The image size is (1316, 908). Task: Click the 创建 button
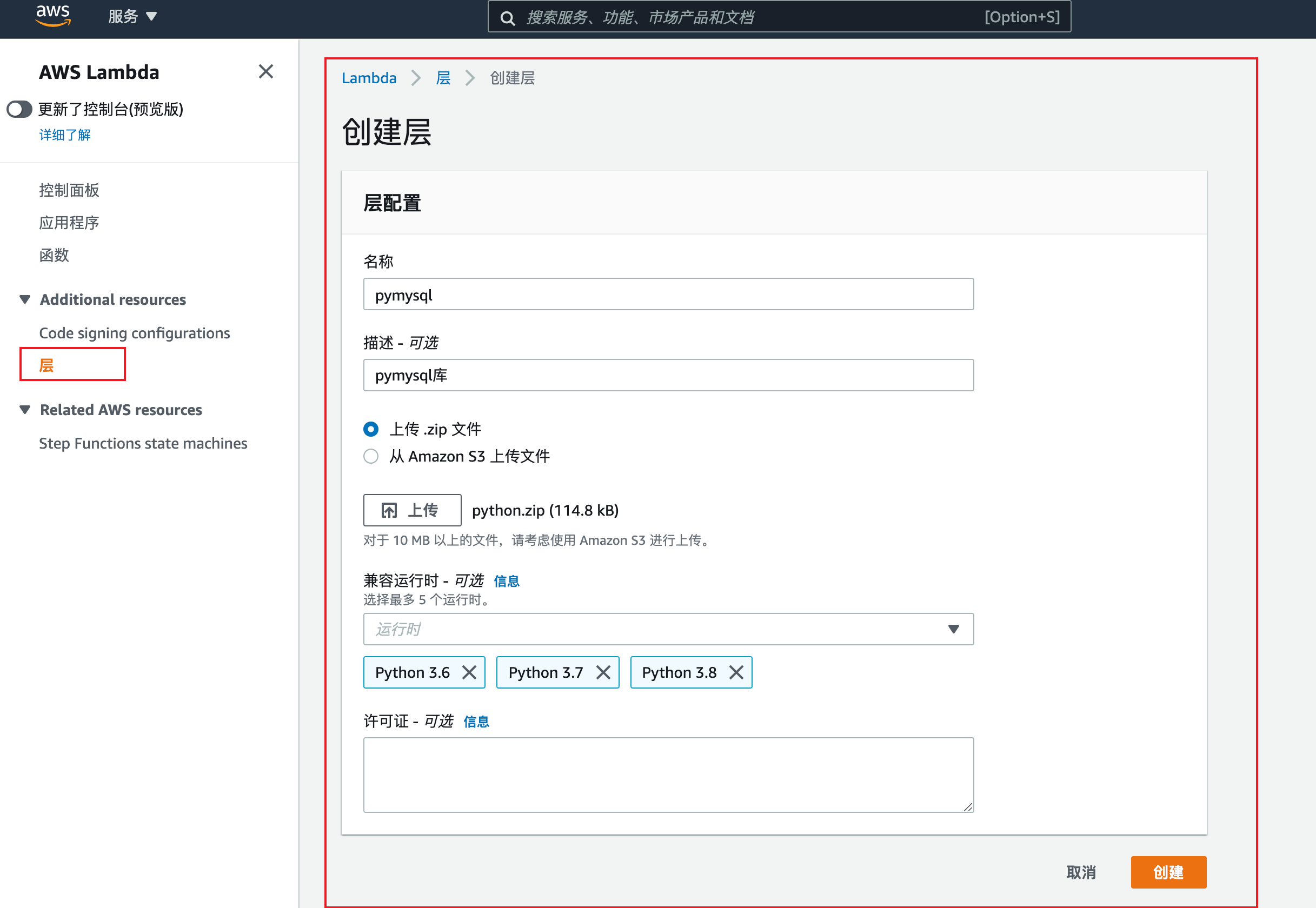point(1168,872)
